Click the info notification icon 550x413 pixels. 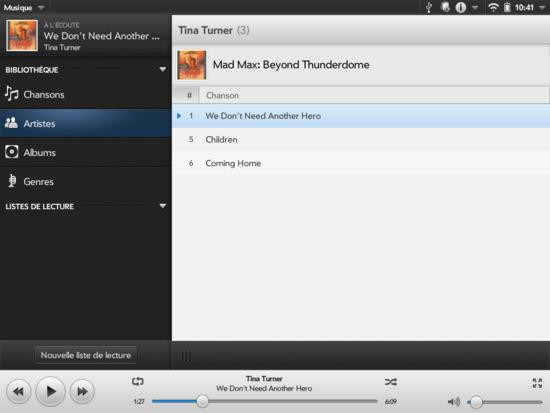click(x=460, y=7)
